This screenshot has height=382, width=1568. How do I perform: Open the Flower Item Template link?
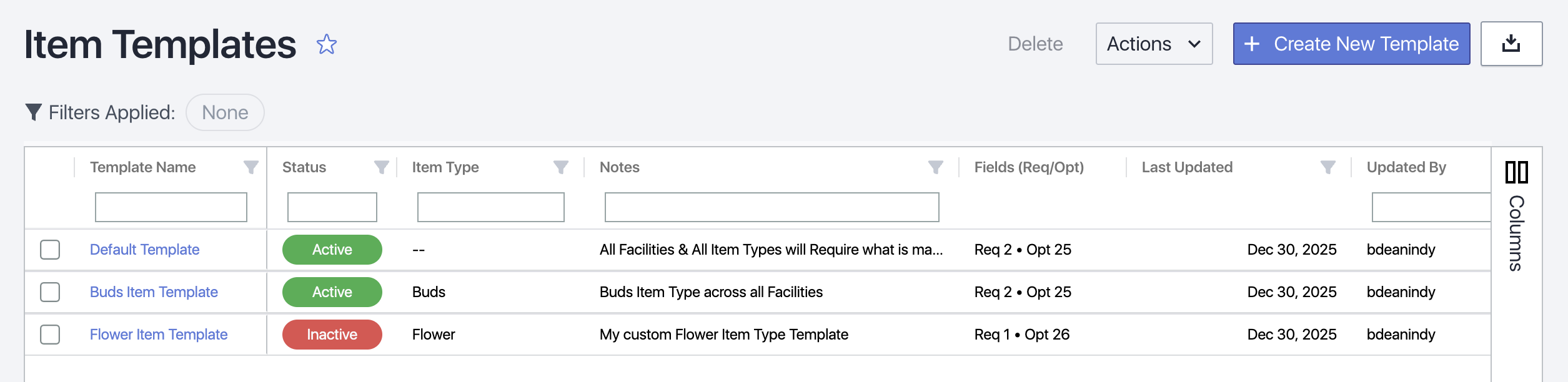coord(159,335)
